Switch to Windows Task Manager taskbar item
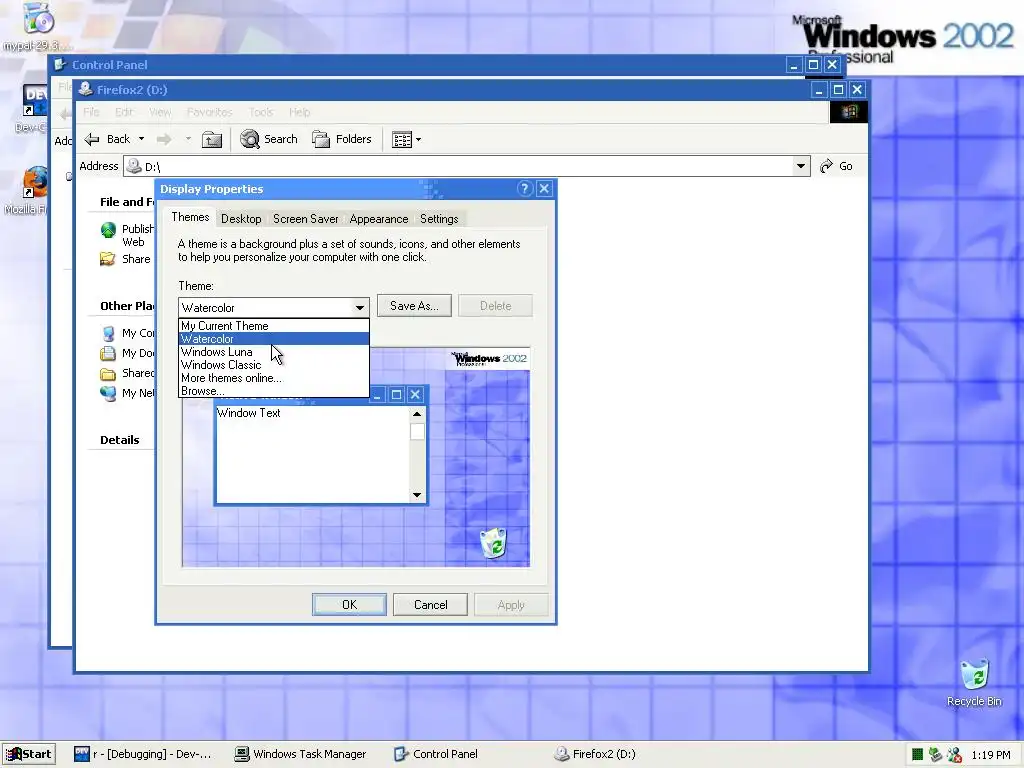Viewport: 1024px width, 768px height. (x=300, y=754)
